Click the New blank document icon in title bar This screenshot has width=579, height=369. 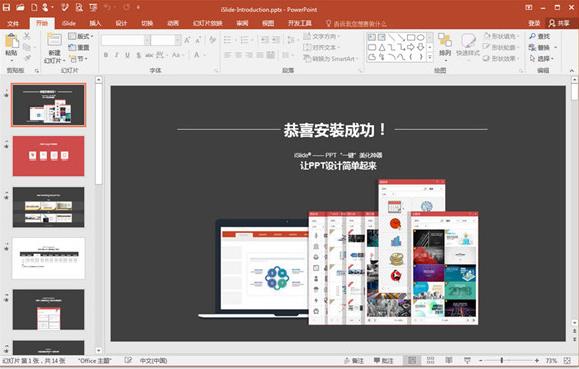[x=34, y=7]
